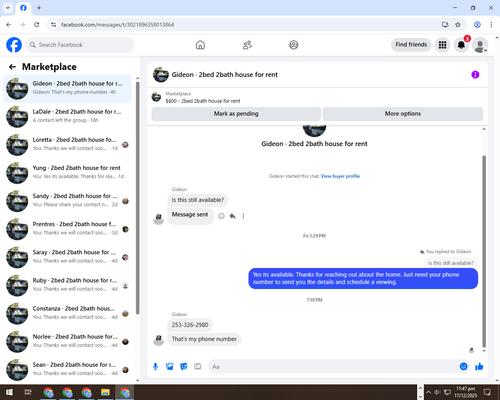This screenshot has width=500, height=400.
Task: Click 'Is this still available?' message from Gideon
Action: pos(198,200)
